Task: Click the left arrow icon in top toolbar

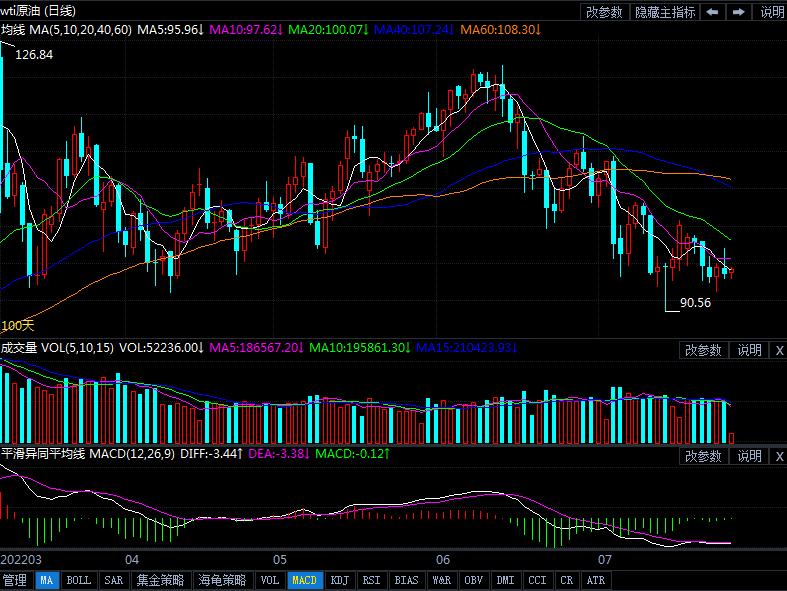Action: coord(713,12)
